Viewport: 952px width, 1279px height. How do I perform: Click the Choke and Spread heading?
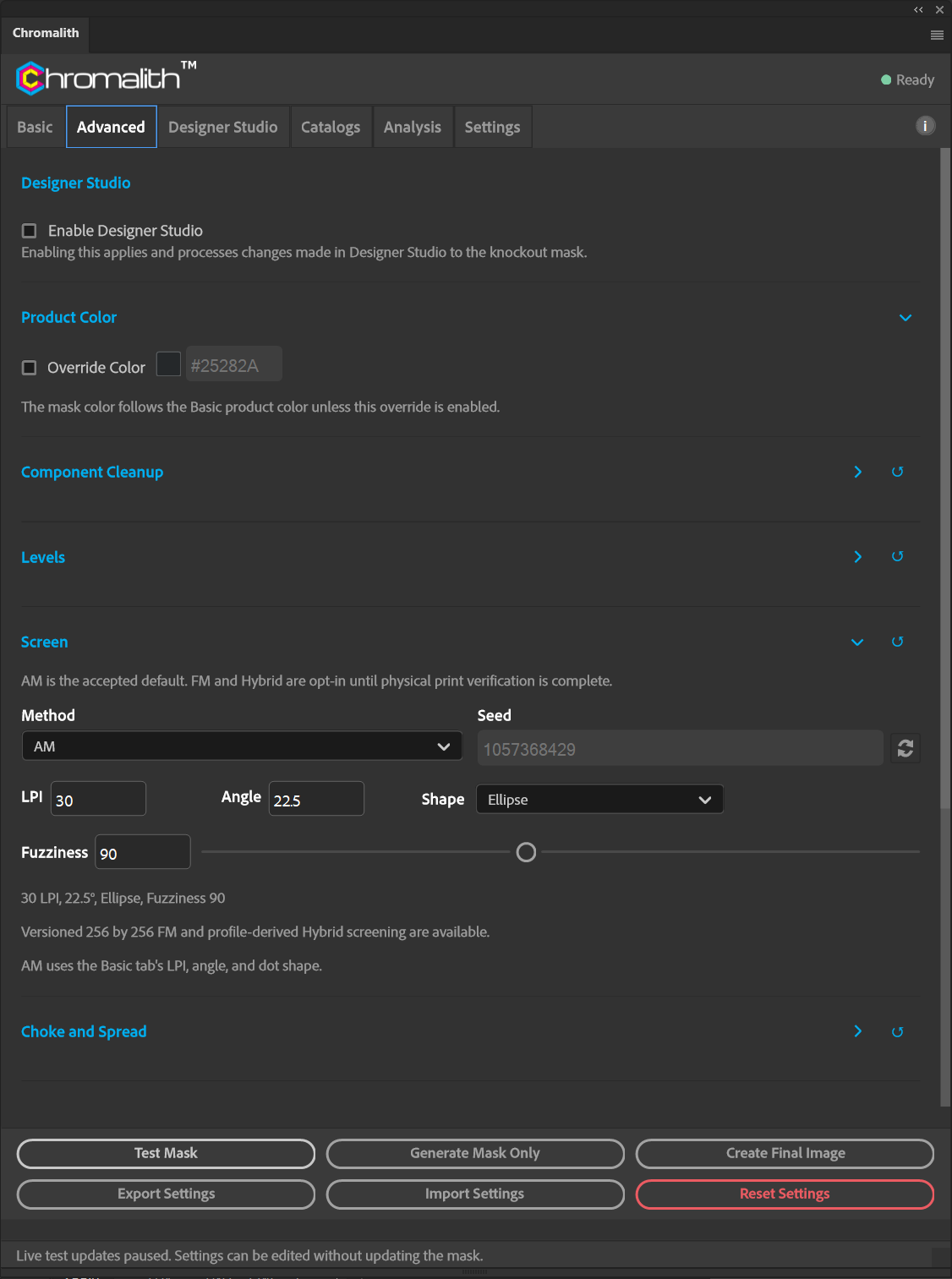click(84, 1031)
